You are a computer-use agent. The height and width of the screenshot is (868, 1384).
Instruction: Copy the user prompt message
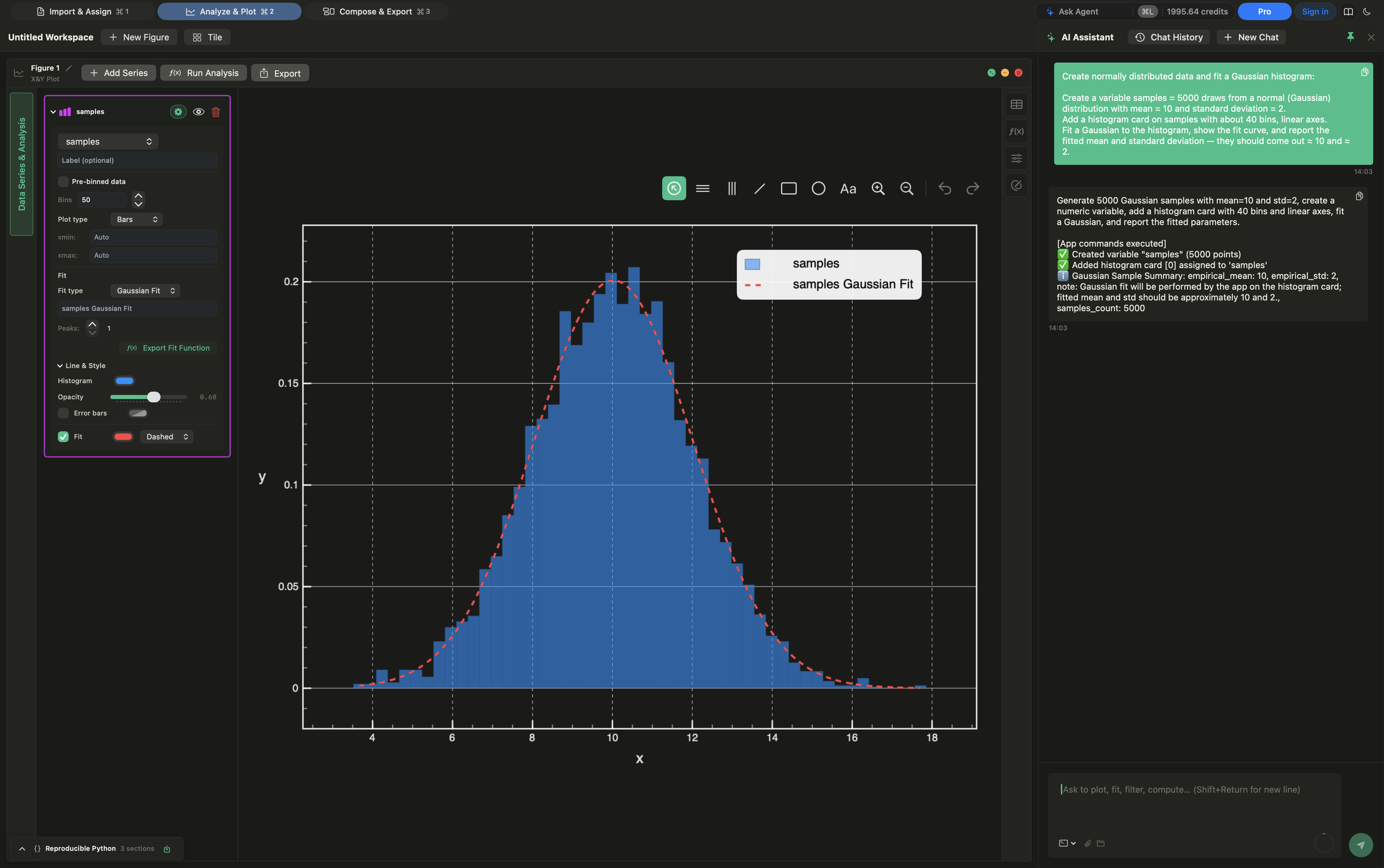[x=1364, y=72]
